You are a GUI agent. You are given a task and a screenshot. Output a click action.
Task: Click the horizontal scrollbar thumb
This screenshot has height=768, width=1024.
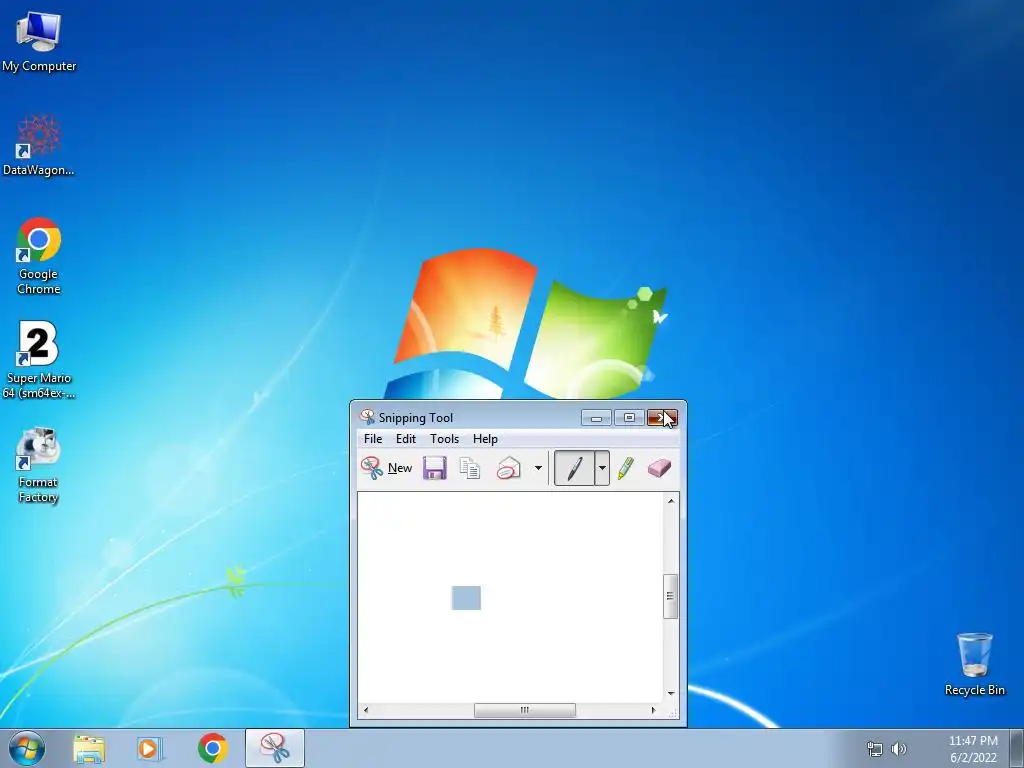point(525,710)
